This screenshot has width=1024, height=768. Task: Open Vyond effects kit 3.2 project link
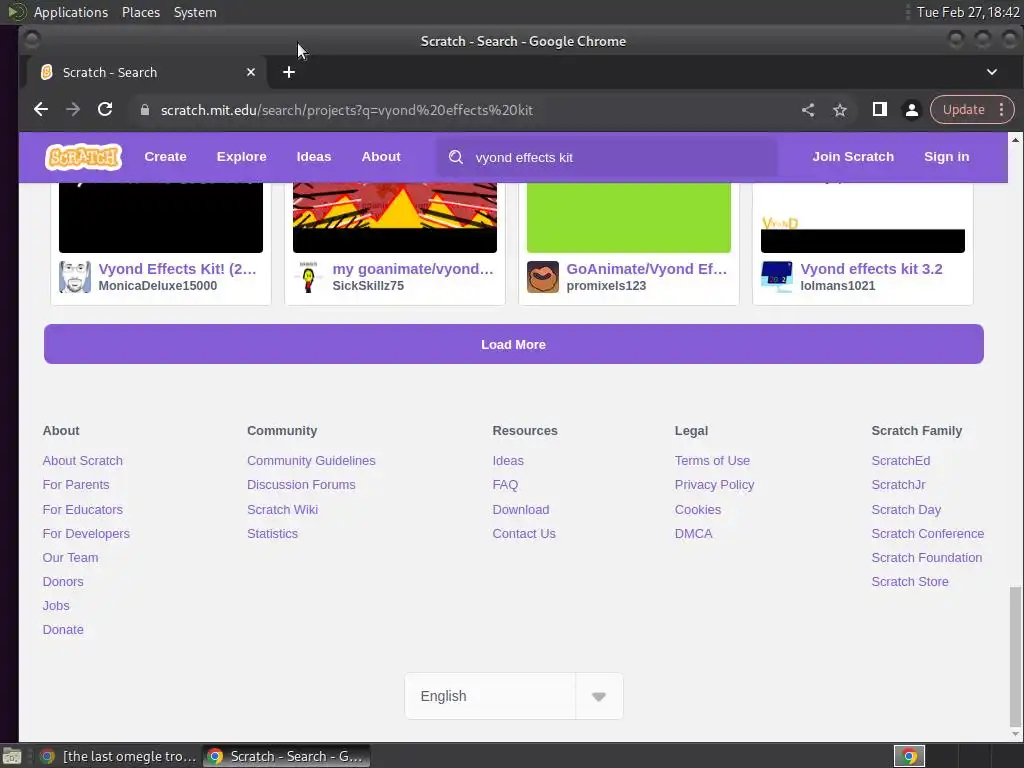[x=871, y=269]
